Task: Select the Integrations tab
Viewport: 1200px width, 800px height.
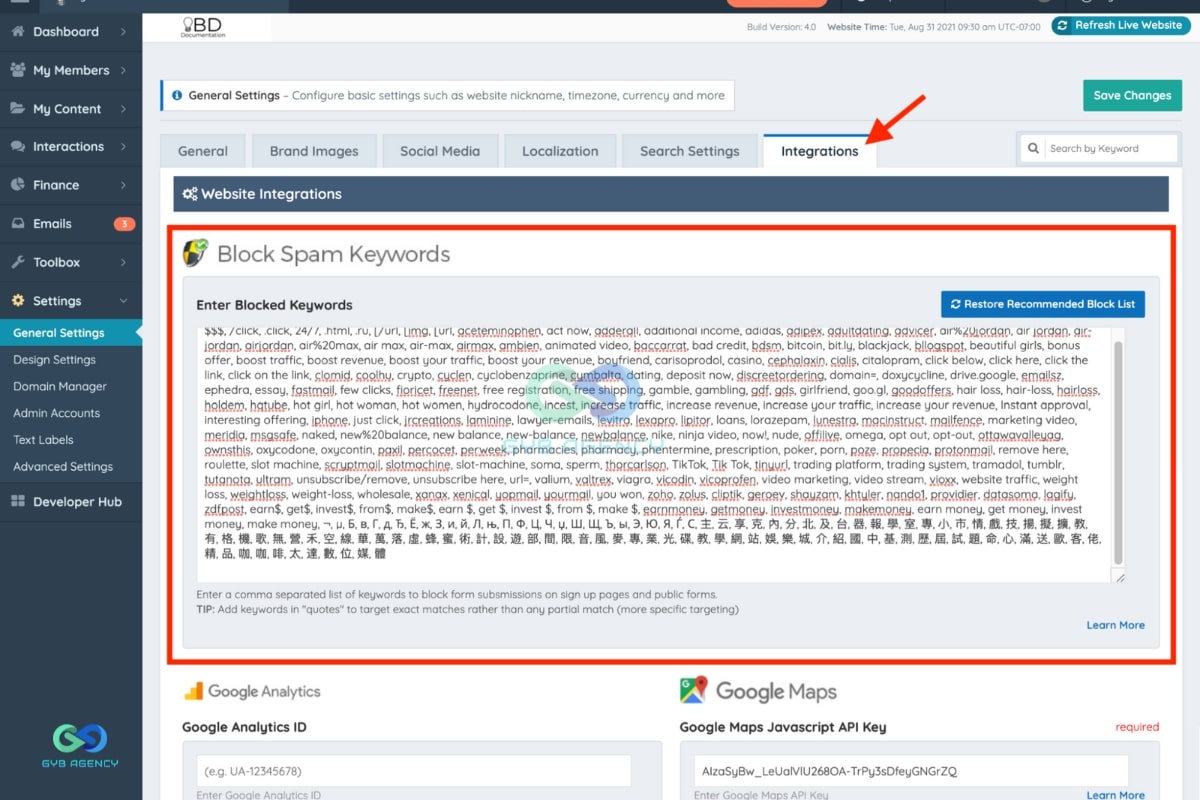Action: (x=819, y=151)
